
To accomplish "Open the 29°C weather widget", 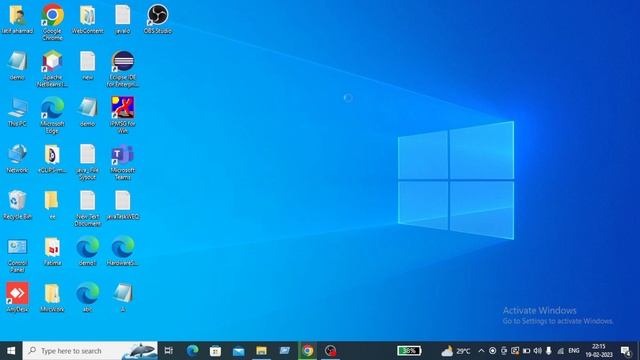I will point(456,351).
